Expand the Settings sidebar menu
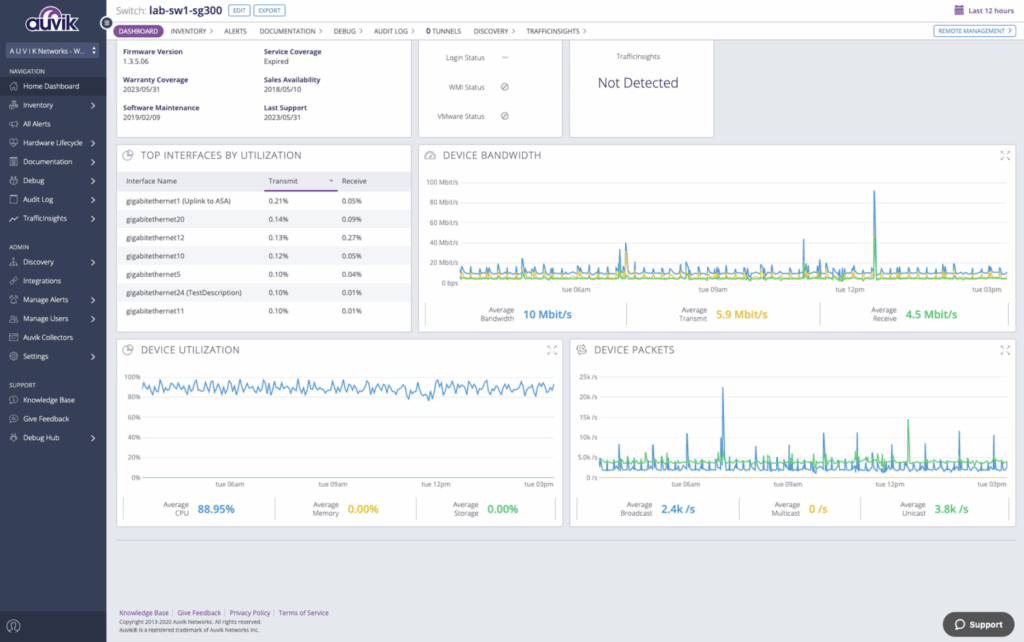 coord(93,357)
